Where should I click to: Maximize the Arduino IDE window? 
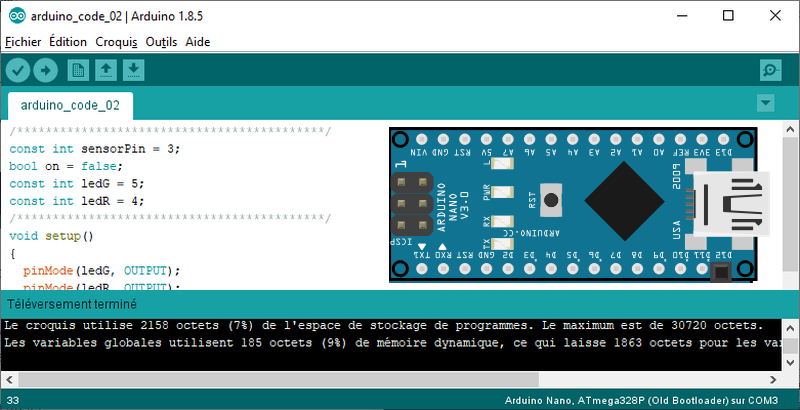[x=728, y=16]
